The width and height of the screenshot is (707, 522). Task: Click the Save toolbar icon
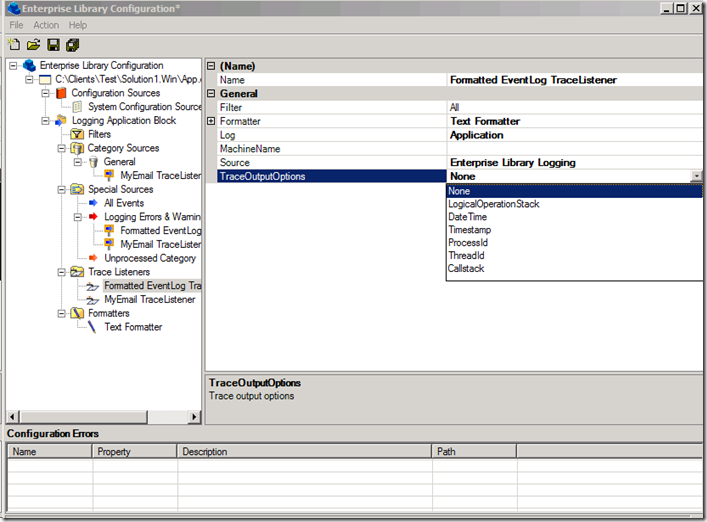(52, 45)
